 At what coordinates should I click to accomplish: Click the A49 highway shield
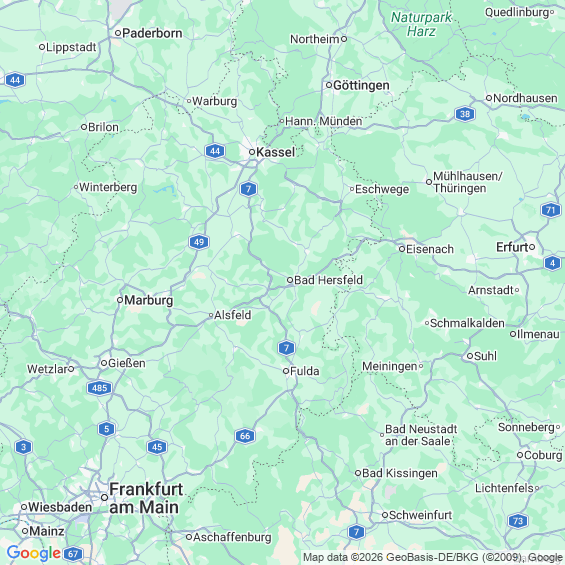(199, 242)
